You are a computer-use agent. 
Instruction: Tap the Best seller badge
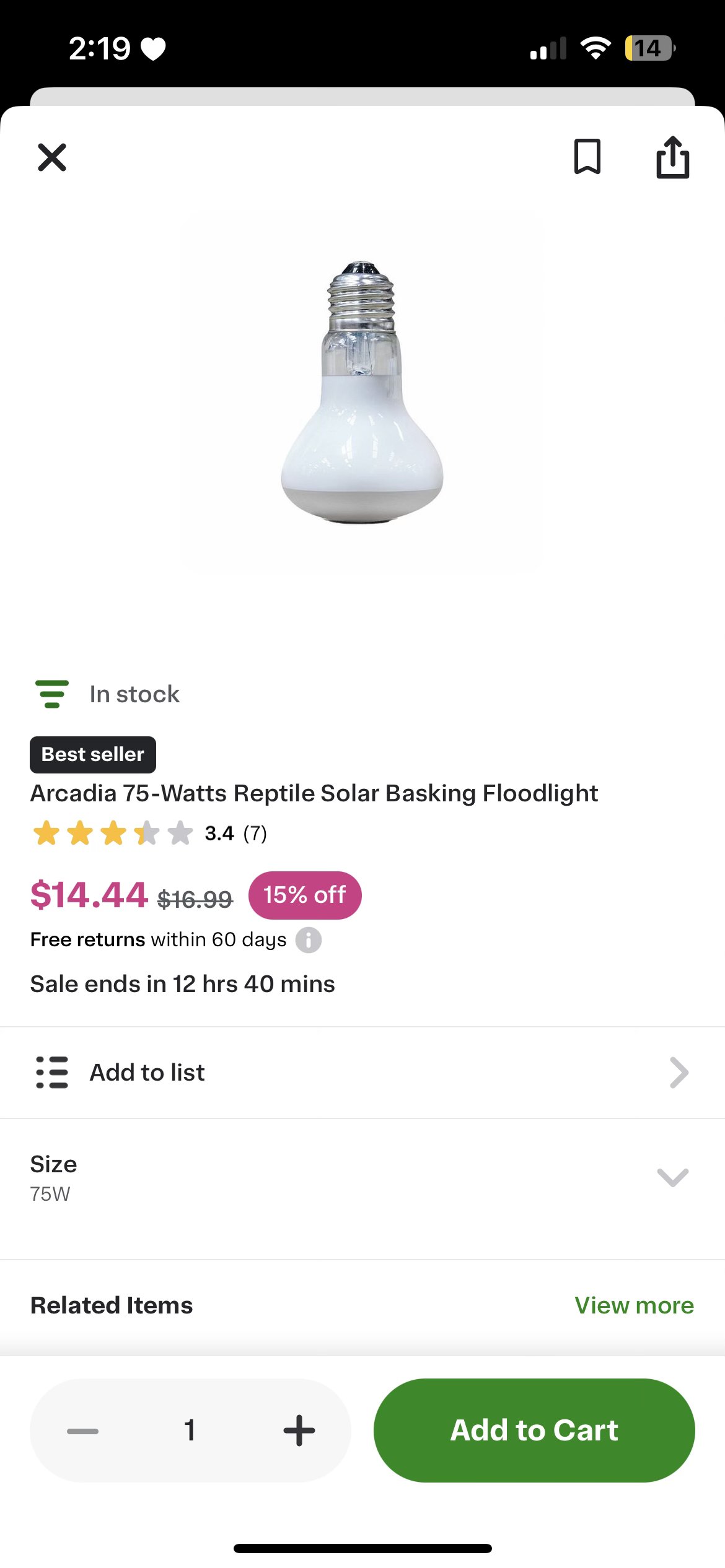pos(93,755)
